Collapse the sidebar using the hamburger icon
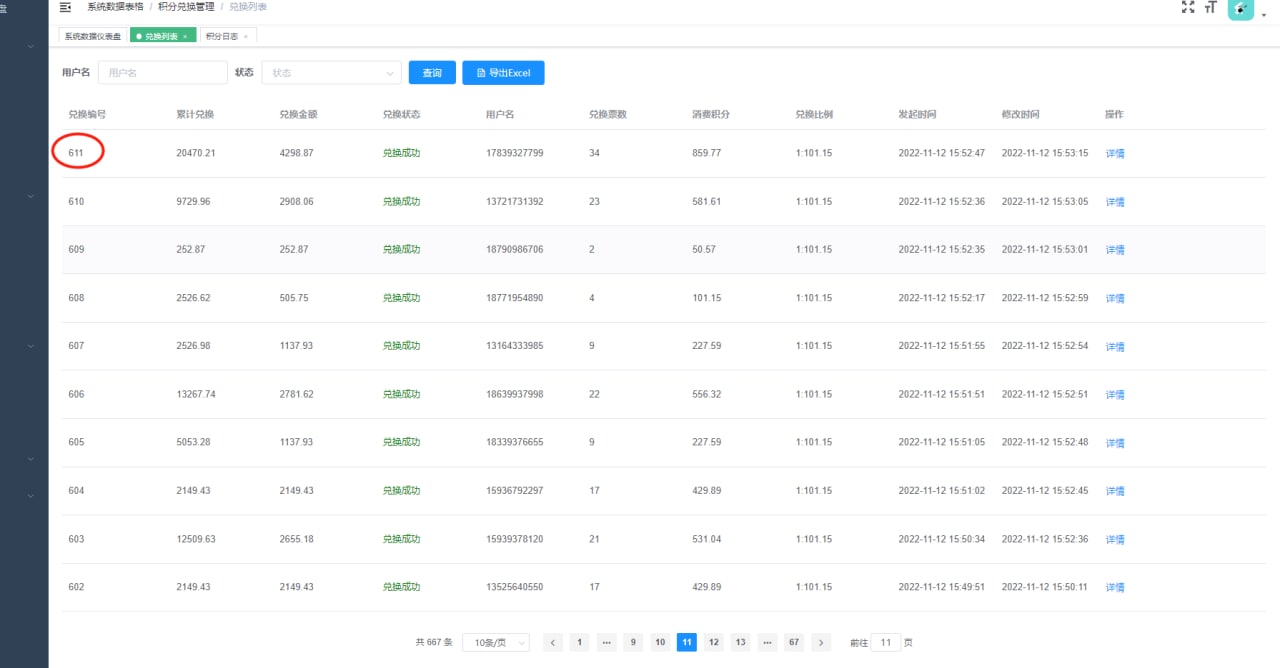Viewport: 1280px width, 668px height. [x=64, y=7]
